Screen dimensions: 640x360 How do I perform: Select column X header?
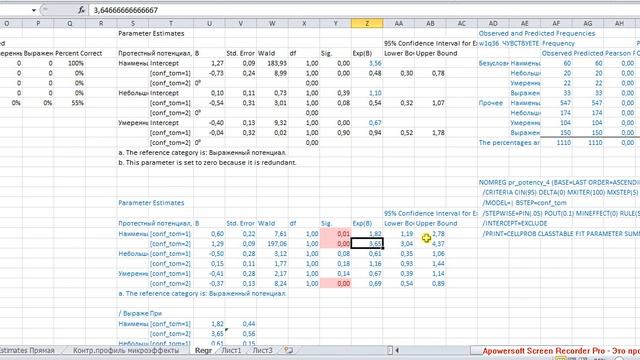point(304,24)
